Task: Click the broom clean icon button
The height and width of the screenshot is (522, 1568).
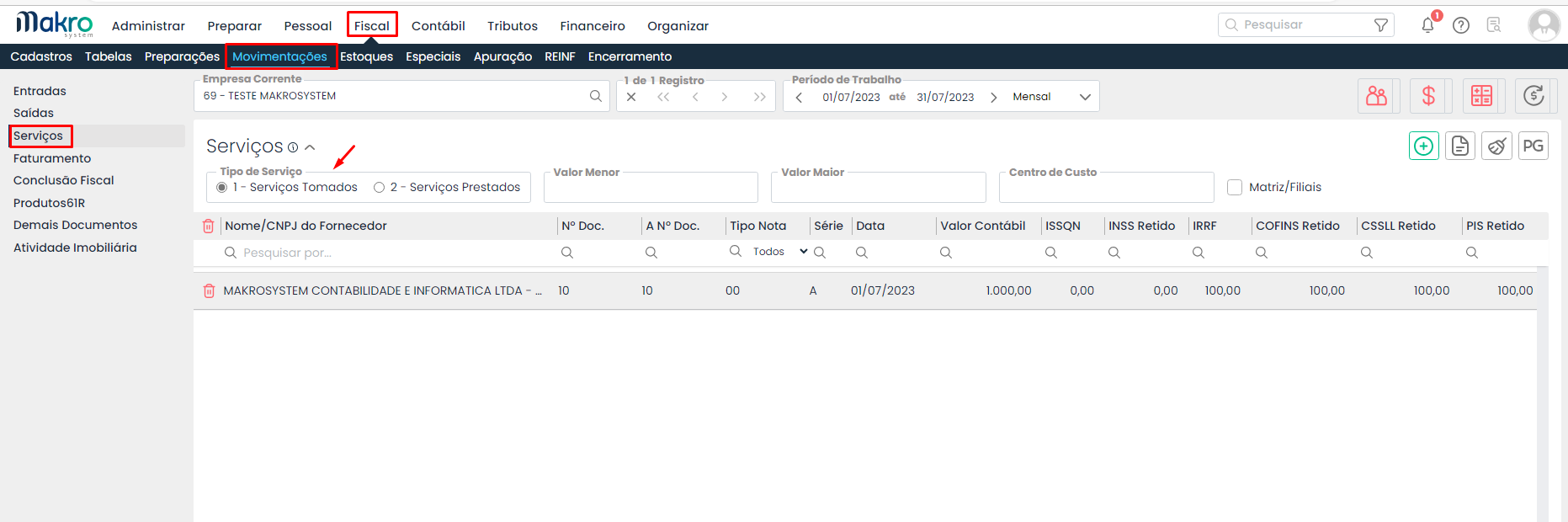Action: 1496,146
